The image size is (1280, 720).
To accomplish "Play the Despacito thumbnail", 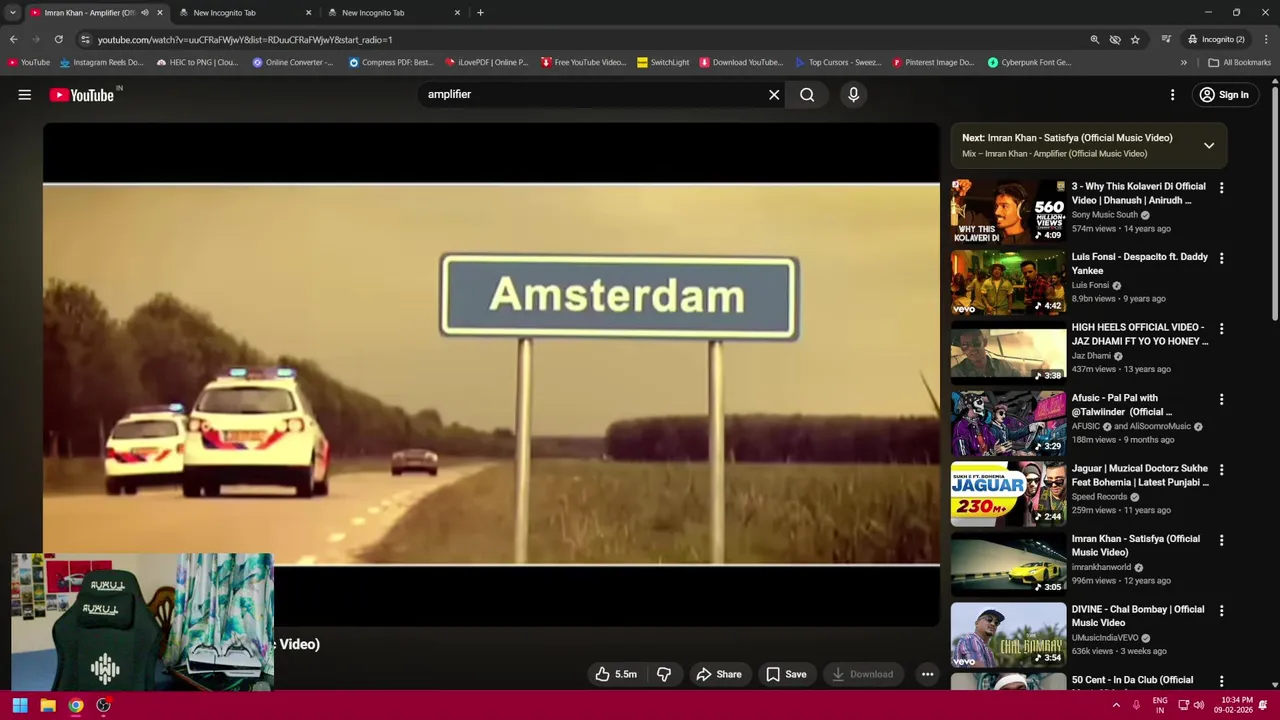I will click(x=1008, y=283).
